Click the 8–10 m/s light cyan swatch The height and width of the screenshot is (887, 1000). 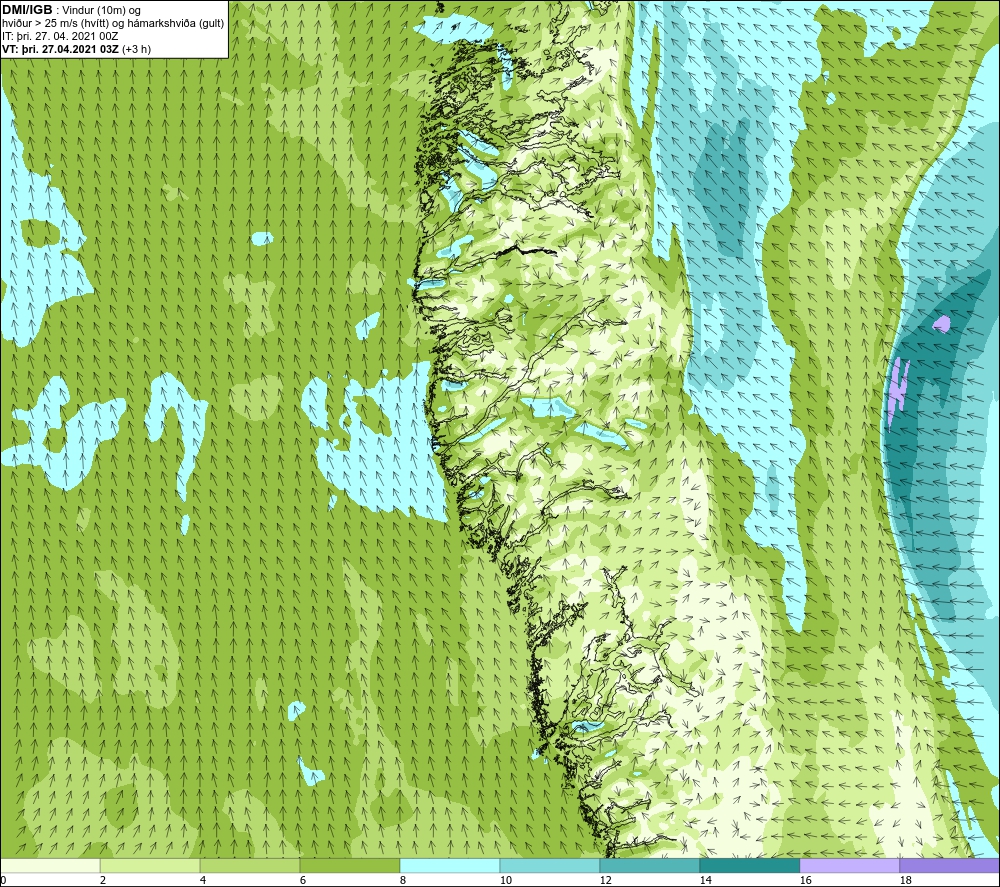[450, 865]
